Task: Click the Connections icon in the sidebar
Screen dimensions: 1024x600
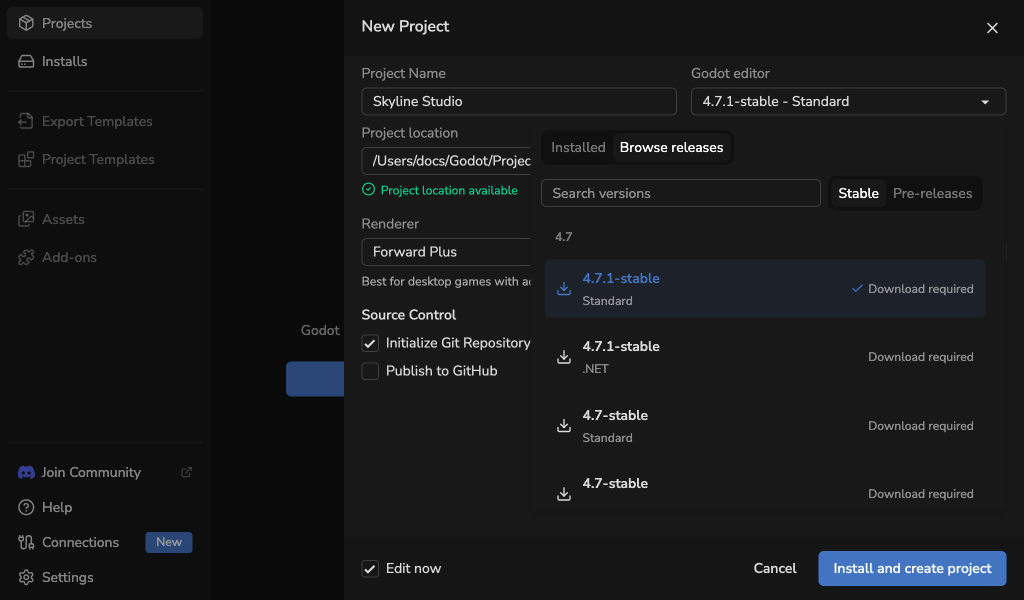Action: click(x=26, y=543)
